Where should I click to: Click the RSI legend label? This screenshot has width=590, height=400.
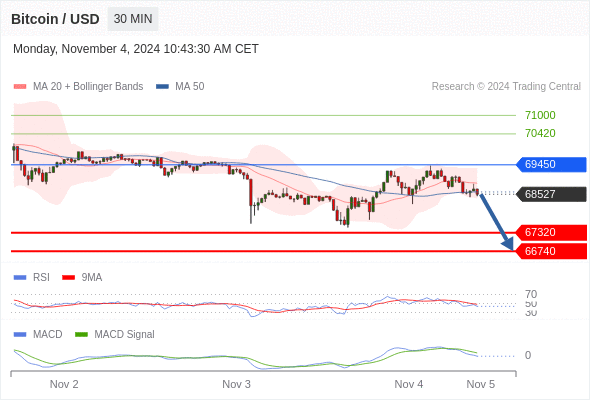(x=41, y=278)
